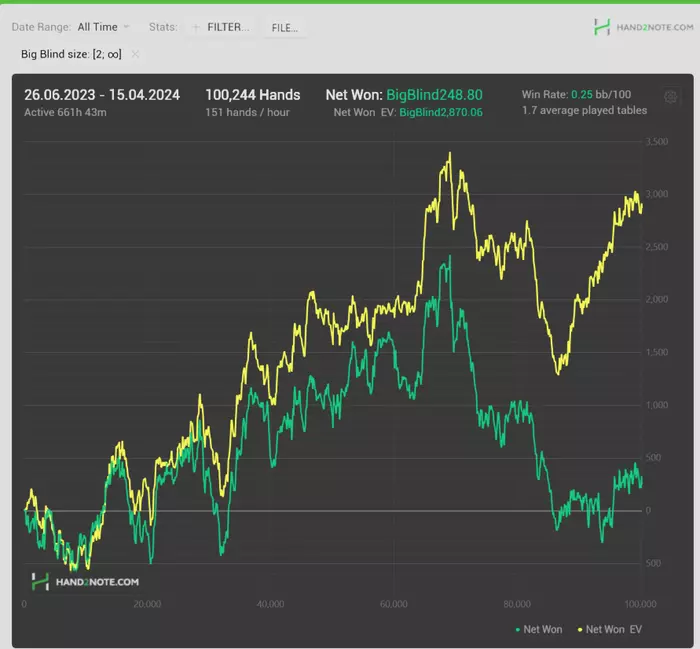Click the green Net Won legend dot
This screenshot has height=649, width=700.
click(517, 629)
